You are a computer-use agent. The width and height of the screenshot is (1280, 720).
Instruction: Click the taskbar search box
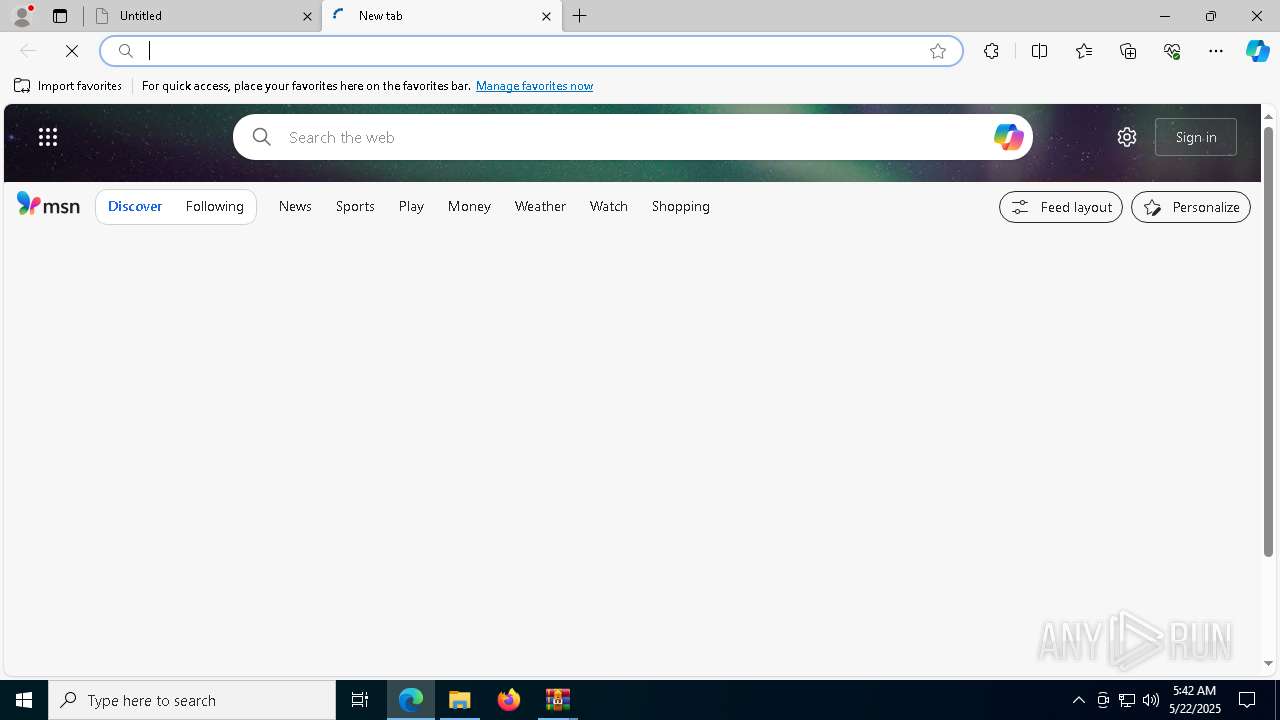point(192,700)
